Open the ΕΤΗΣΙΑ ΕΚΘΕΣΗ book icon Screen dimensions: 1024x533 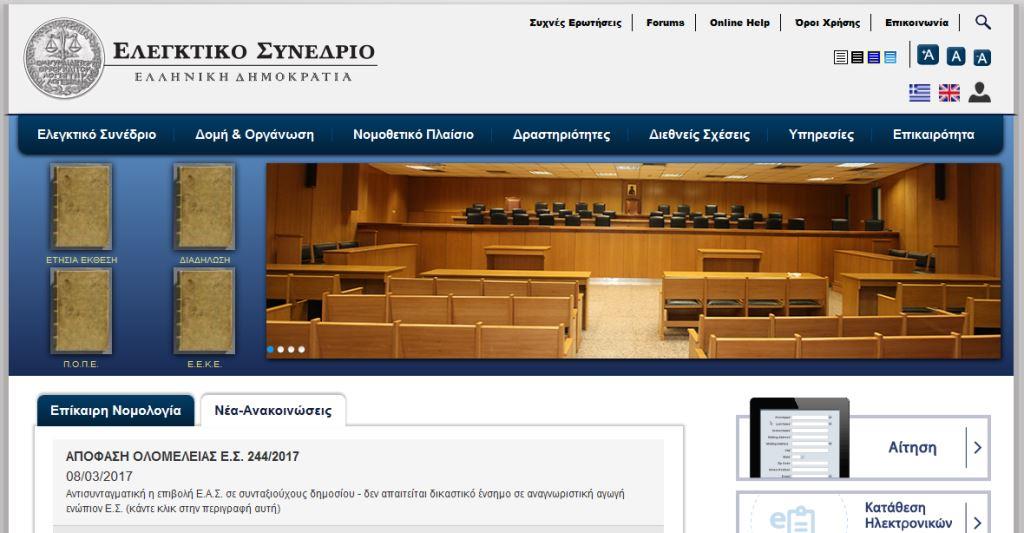tap(81, 207)
